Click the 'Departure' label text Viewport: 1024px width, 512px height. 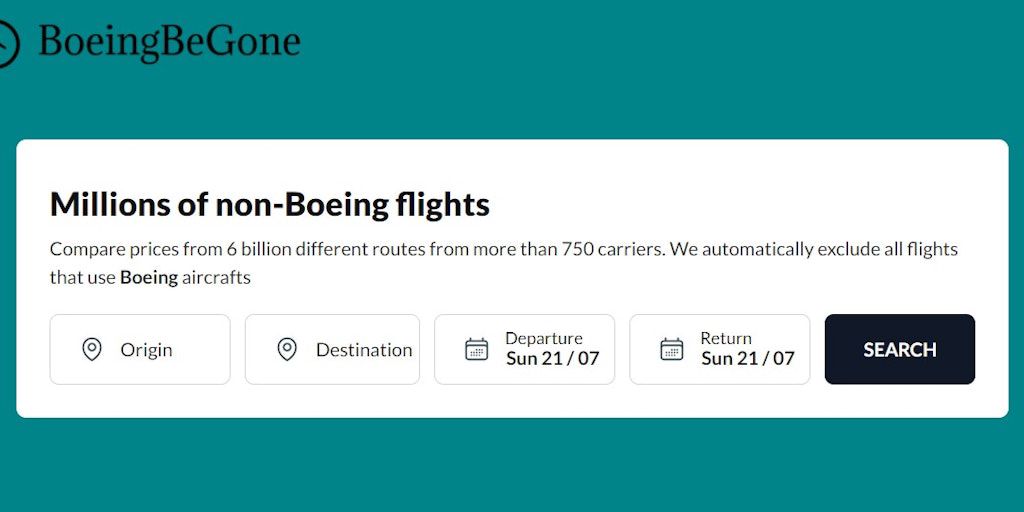543,338
